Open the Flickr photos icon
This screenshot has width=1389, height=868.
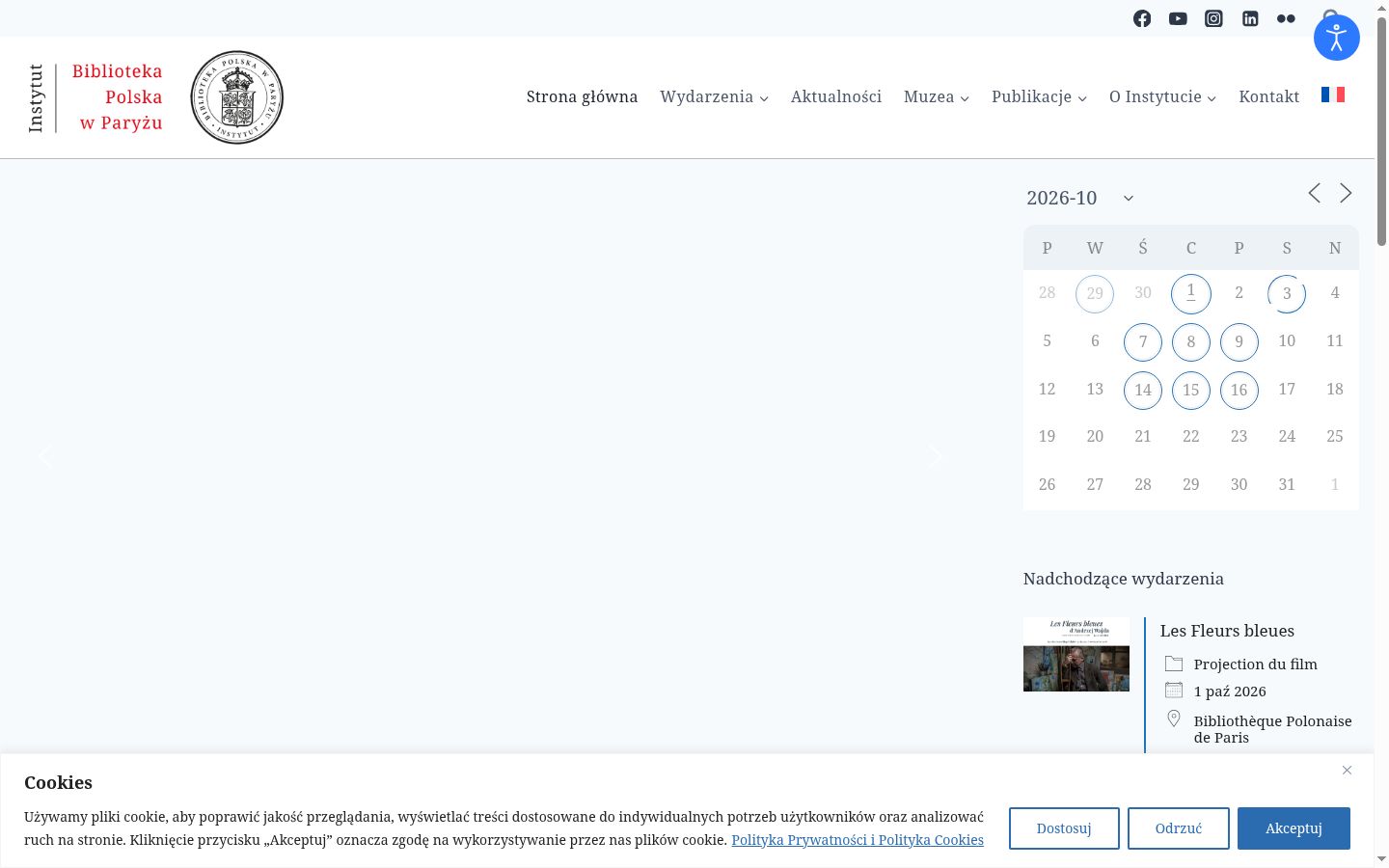click(1286, 18)
